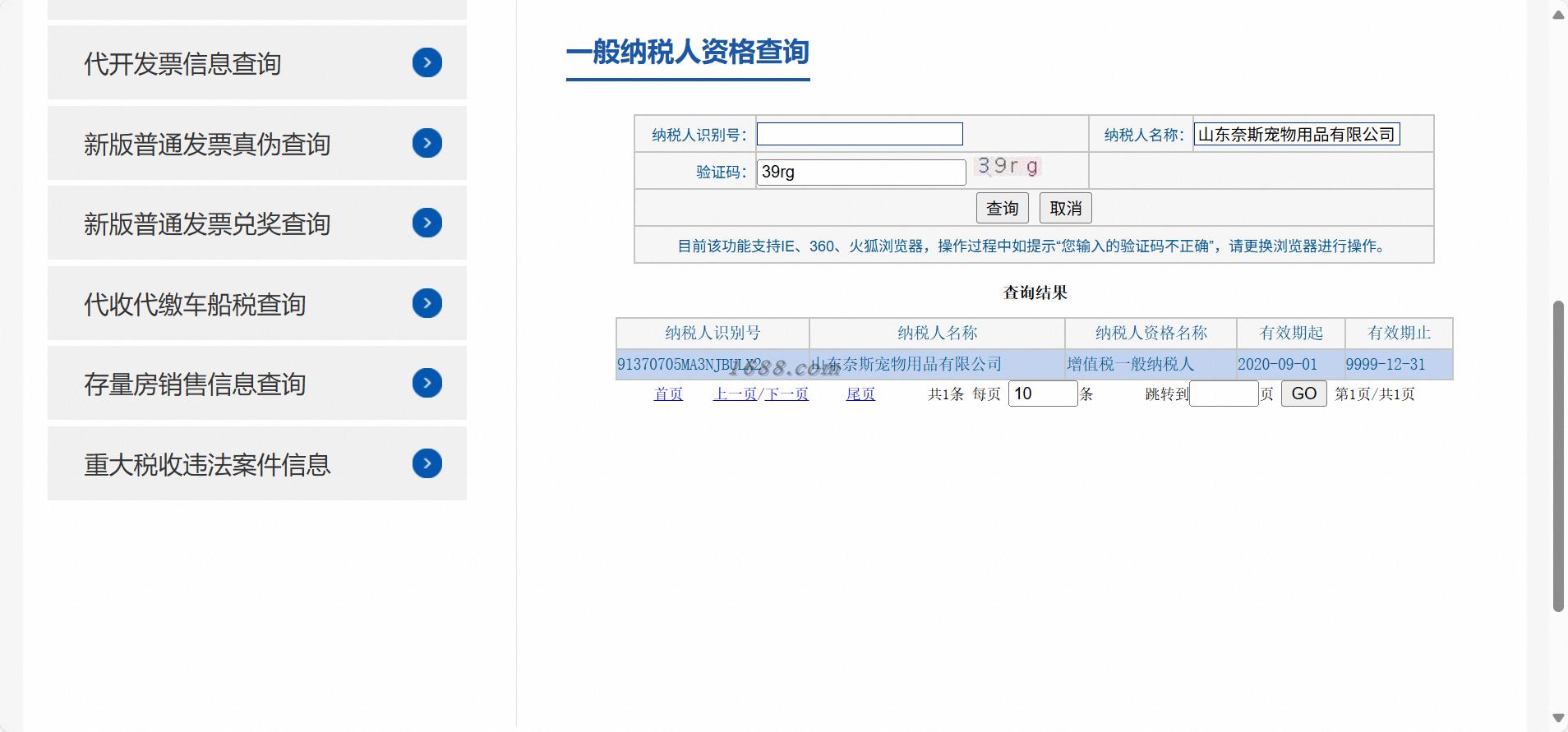Go to 尾页 in pagination
This screenshot has width=1568, height=732.
coord(860,394)
